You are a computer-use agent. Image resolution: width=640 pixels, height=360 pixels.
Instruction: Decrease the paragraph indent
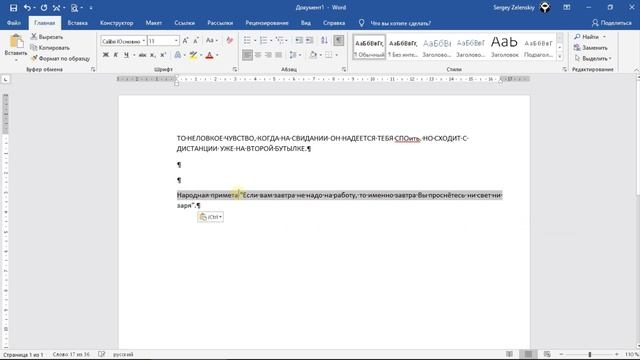[299, 40]
